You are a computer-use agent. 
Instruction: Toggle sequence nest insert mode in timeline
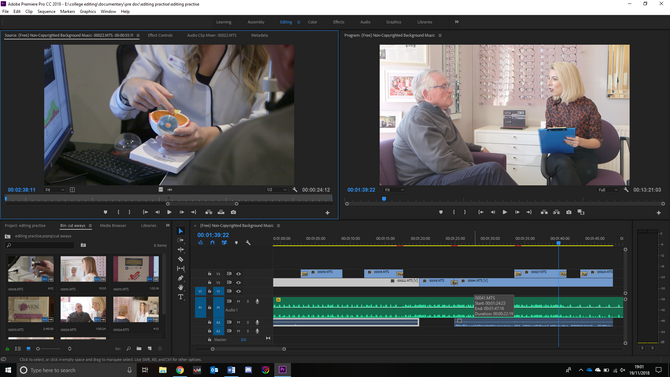coord(200,243)
